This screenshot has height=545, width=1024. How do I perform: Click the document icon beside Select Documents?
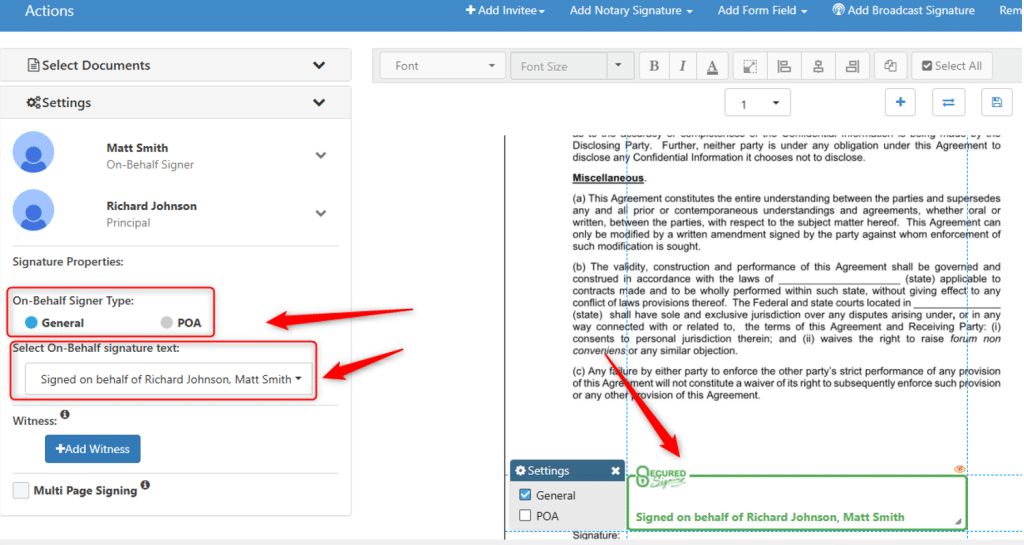[33, 65]
